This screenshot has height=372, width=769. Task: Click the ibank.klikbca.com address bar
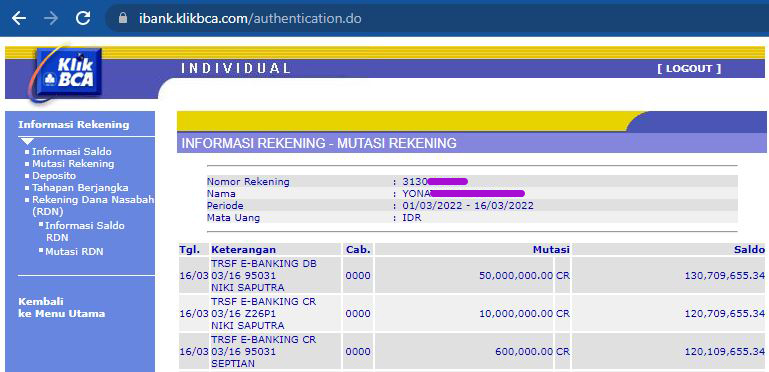click(x=436, y=19)
